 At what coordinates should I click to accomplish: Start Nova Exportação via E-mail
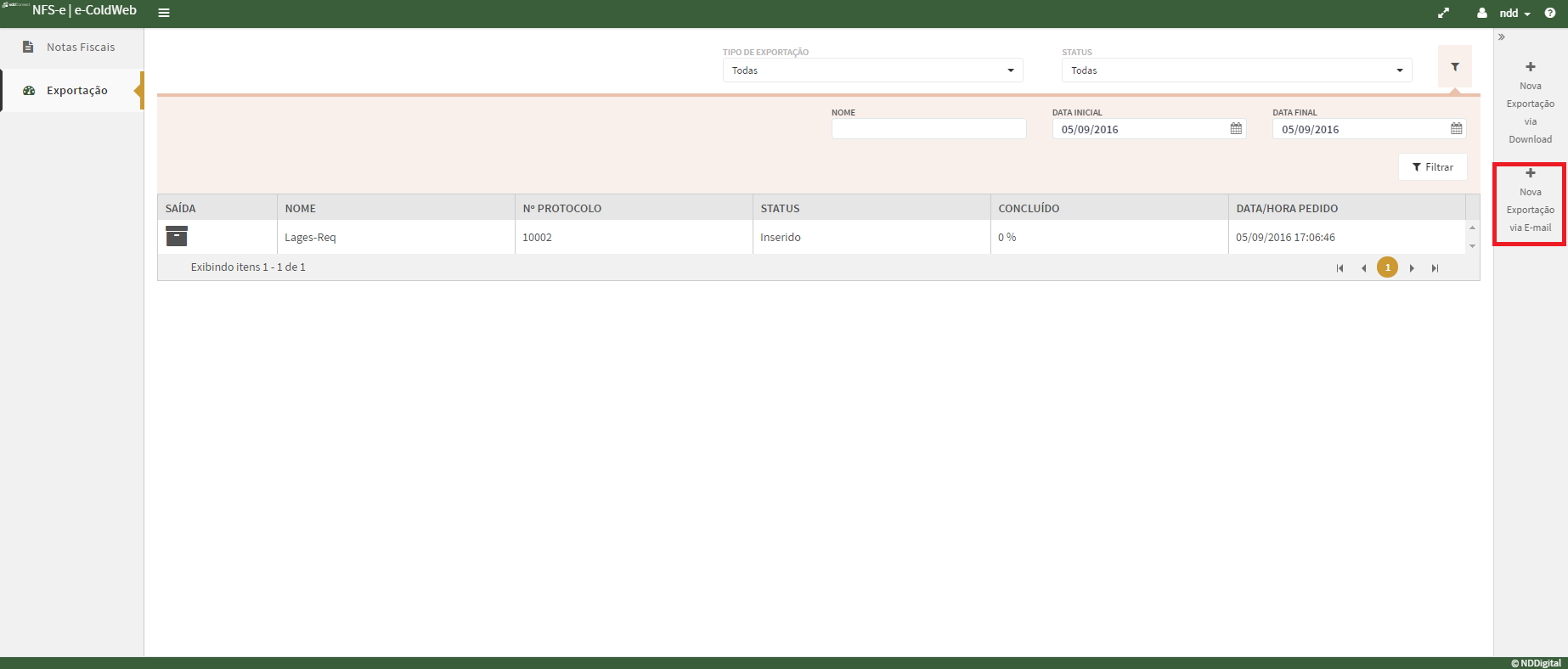click(1530, 201)
